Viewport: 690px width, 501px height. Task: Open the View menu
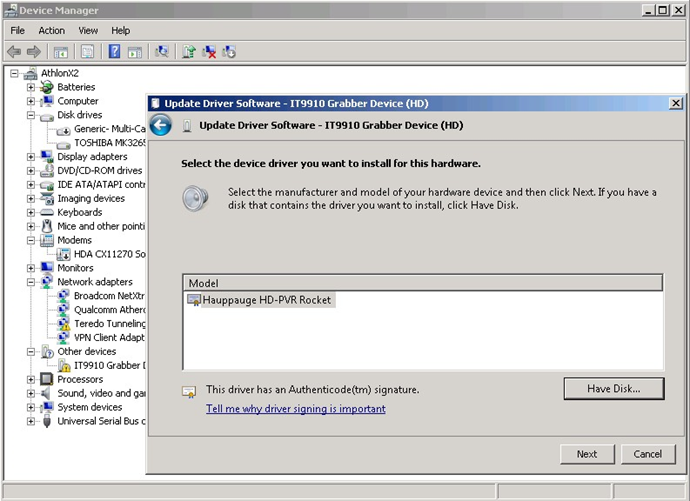pyautogui.click(x=88, y=30)
